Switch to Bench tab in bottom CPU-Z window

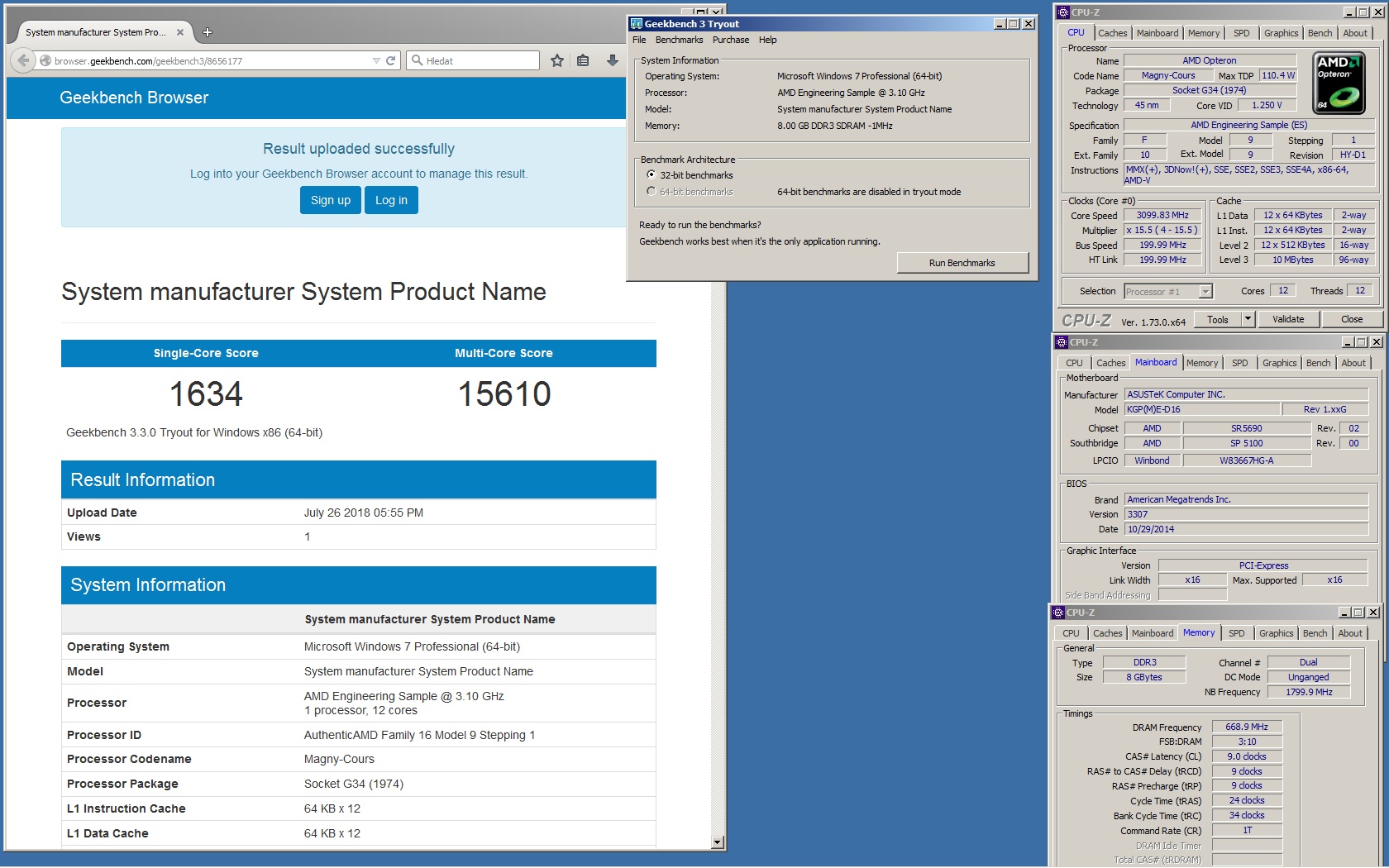coord(1315,633)
